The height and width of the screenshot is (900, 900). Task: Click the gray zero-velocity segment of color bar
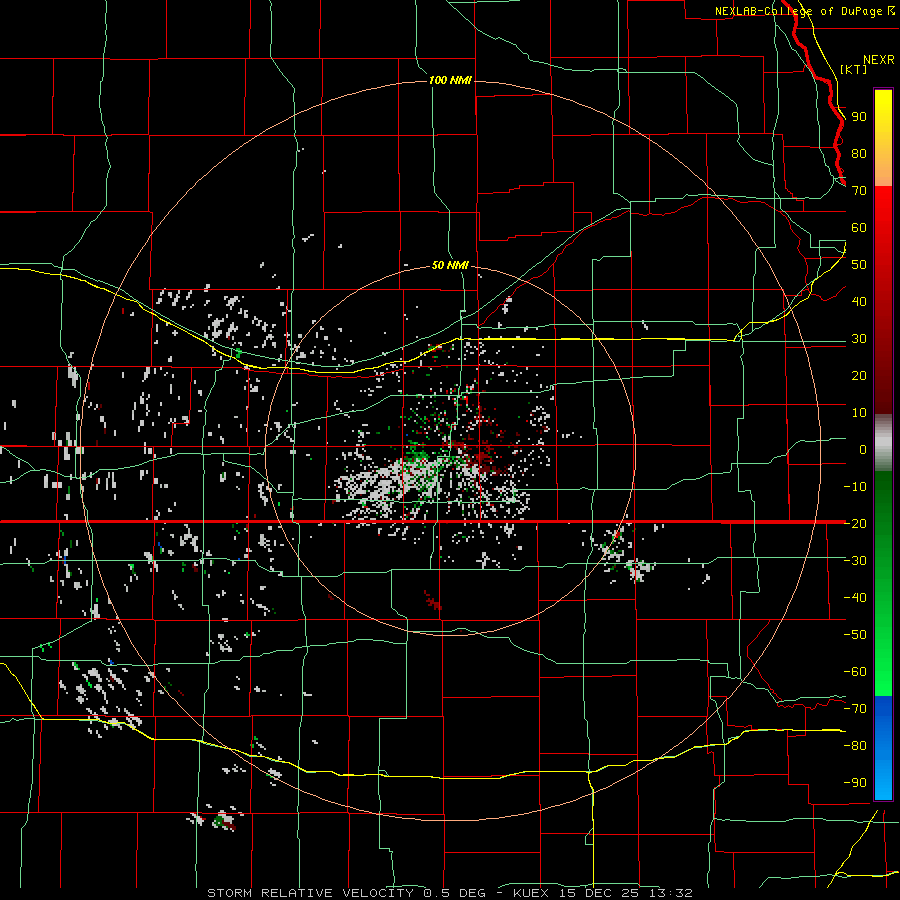883,443
